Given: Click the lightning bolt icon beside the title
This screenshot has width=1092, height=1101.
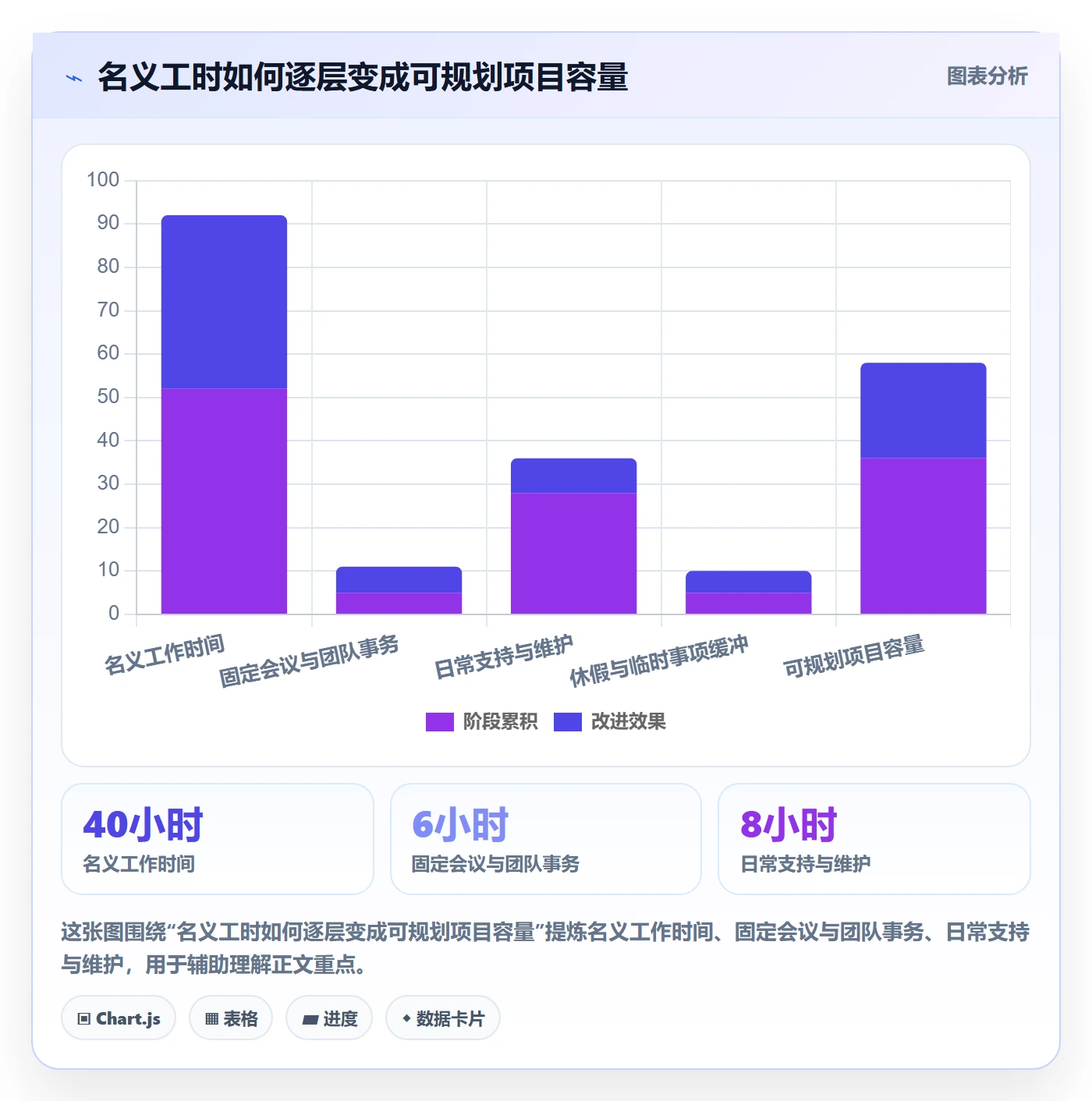Looking at the screenshot, I should [74, 78].
